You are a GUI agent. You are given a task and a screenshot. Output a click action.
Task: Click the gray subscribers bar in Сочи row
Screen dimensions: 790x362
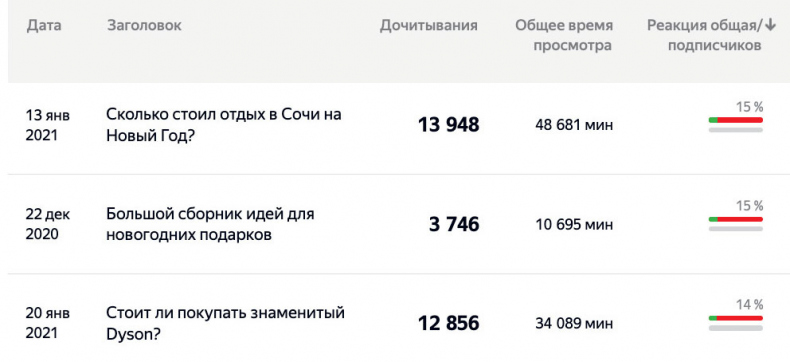tap(736, 130)
